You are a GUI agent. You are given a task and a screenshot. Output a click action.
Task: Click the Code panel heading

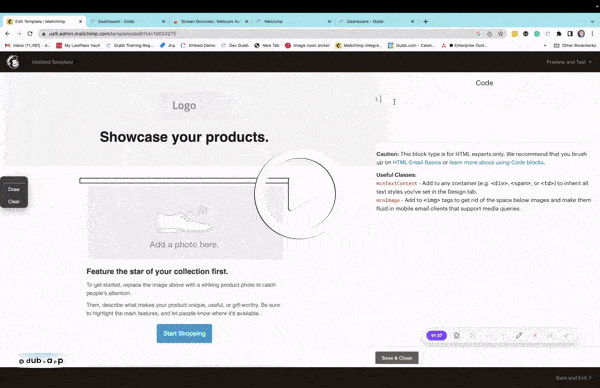point(484,83)
